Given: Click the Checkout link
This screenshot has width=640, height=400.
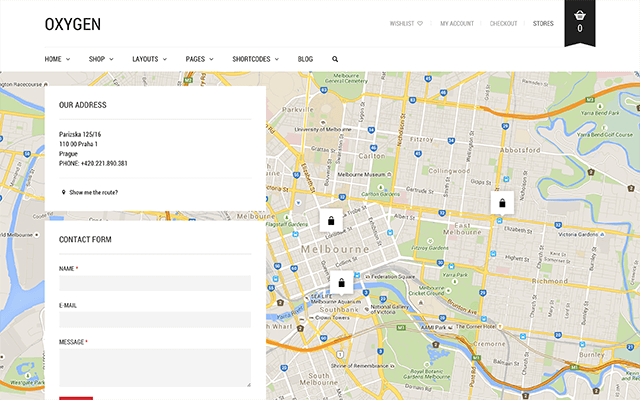Looking at the screenshot, I should click(504, 23).
